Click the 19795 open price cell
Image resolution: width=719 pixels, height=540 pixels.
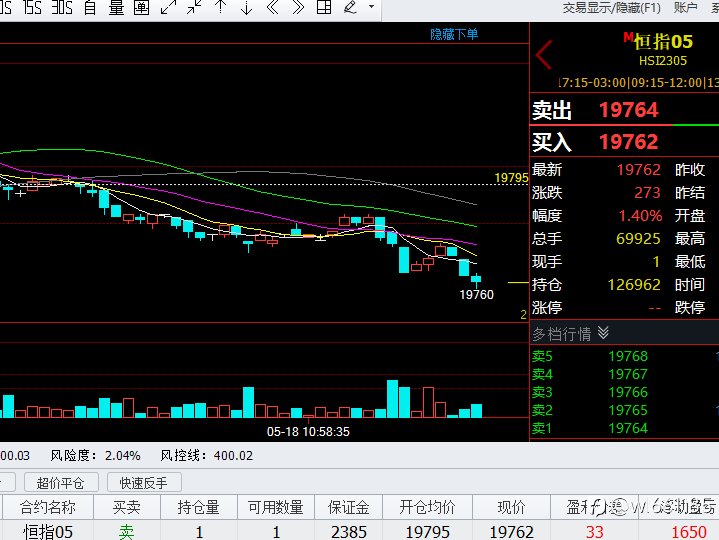(427, 532)
